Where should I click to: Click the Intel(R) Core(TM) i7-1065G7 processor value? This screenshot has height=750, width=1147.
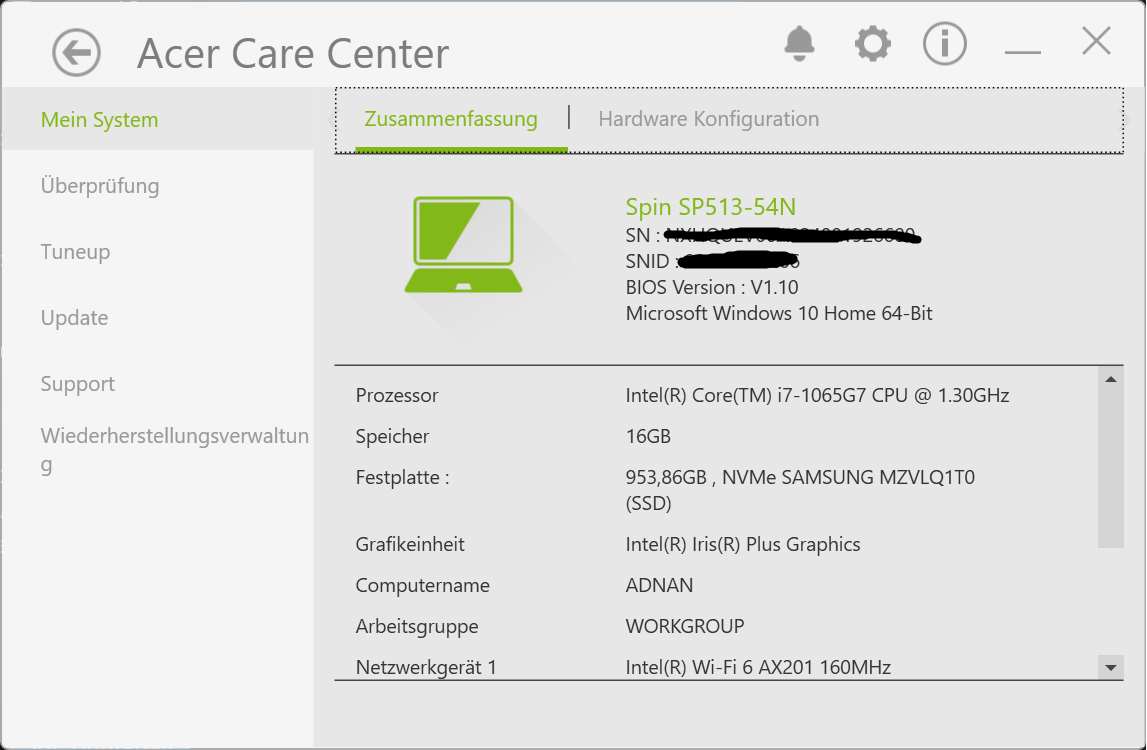click(x=817, y=395)
